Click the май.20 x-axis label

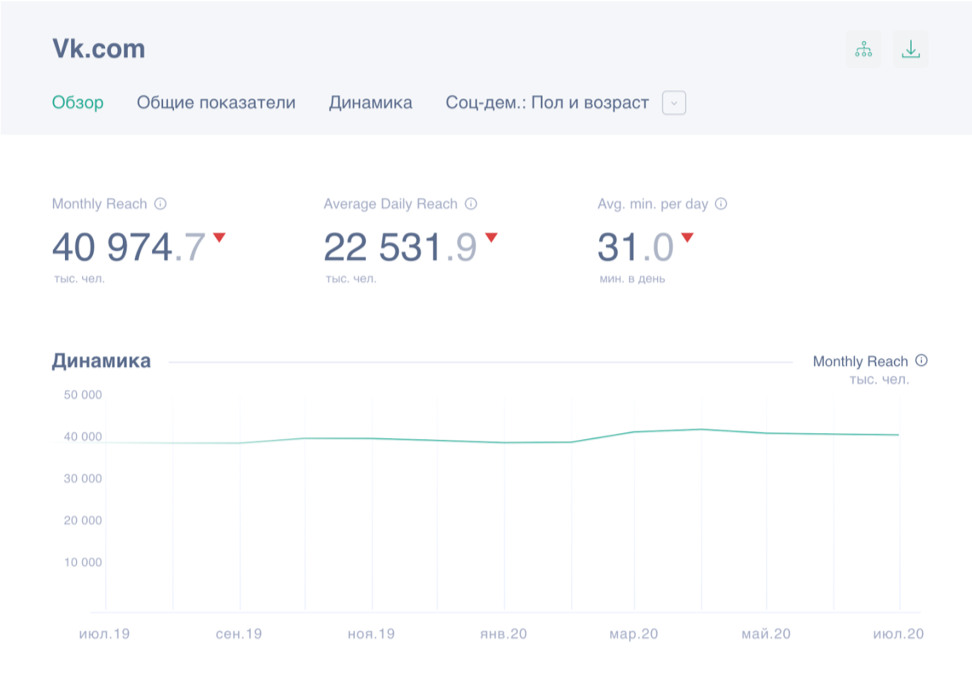point(766,634)
